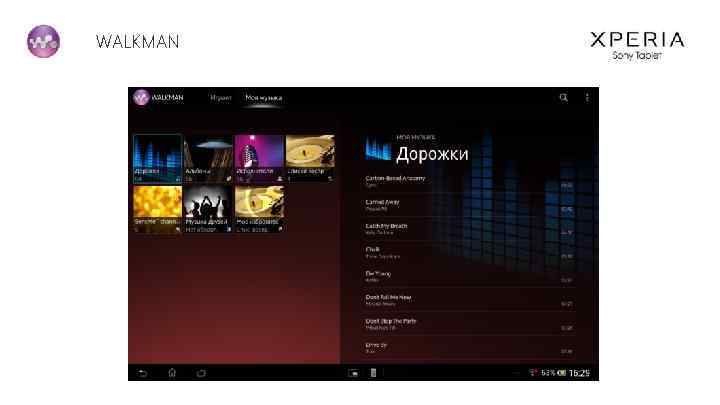The width and height of the screenshot is (720, 405).
Task: Play the Chalk track
Action: 469,253
